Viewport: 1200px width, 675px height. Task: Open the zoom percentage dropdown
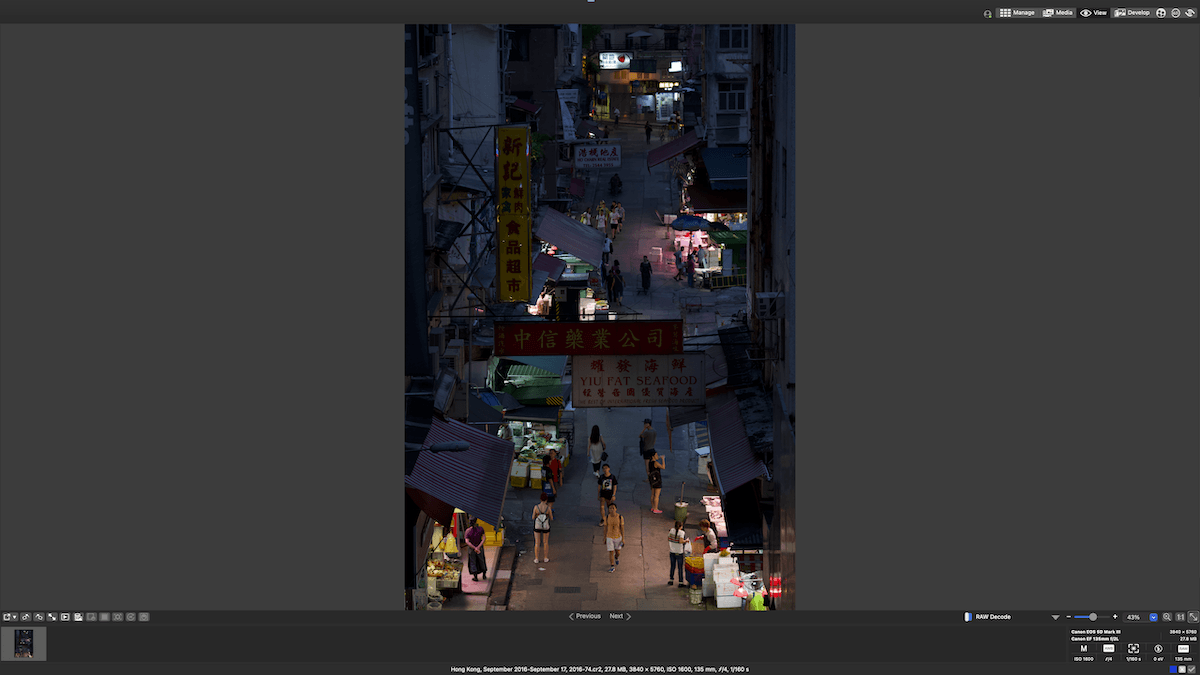click(x=1153, y=617)
